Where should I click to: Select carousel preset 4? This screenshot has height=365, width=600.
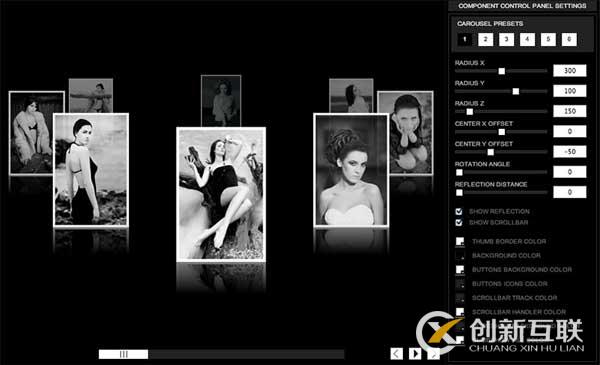(x=527, y=39)
